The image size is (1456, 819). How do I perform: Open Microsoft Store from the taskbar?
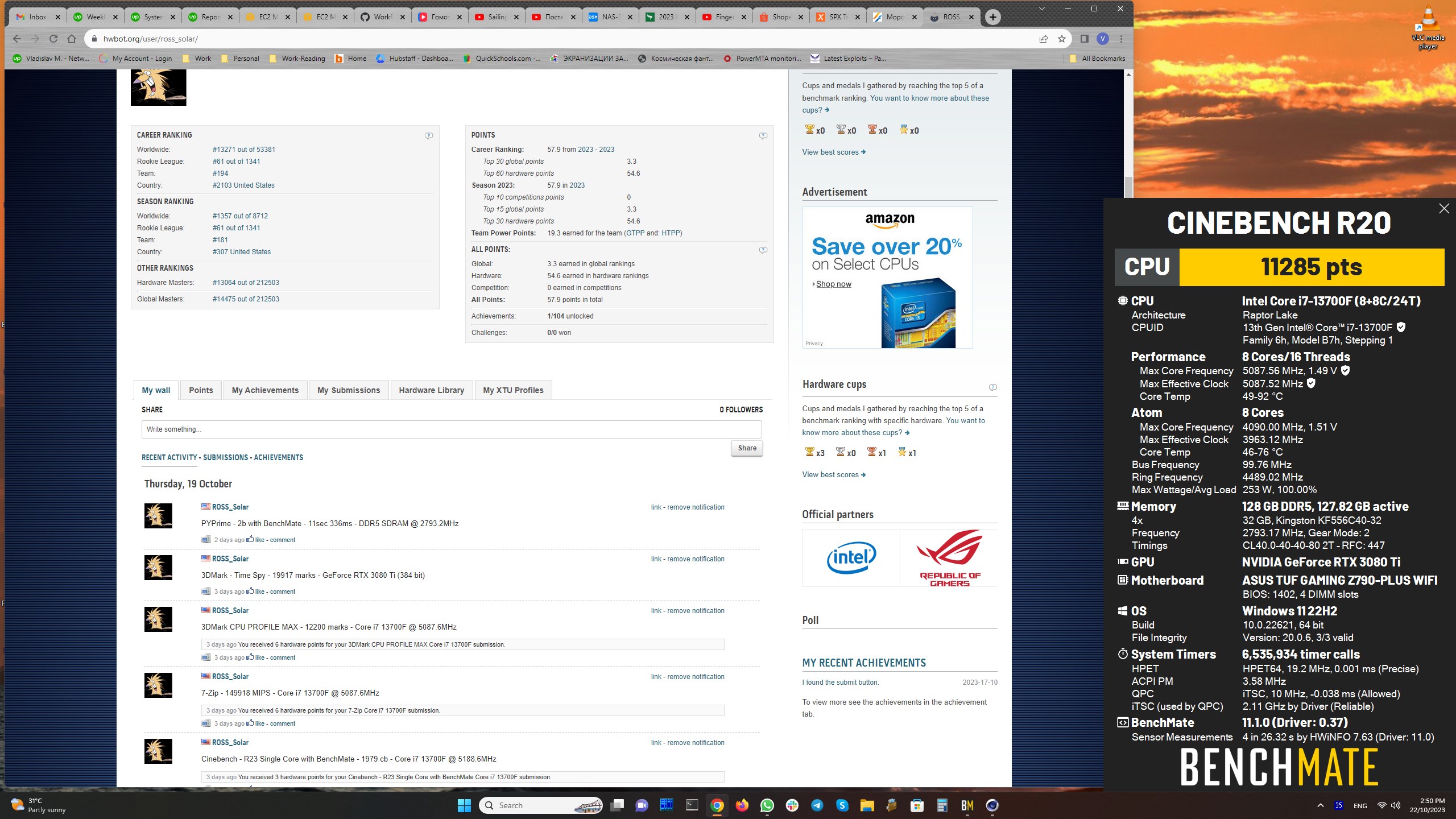click(x=917, y=805)
